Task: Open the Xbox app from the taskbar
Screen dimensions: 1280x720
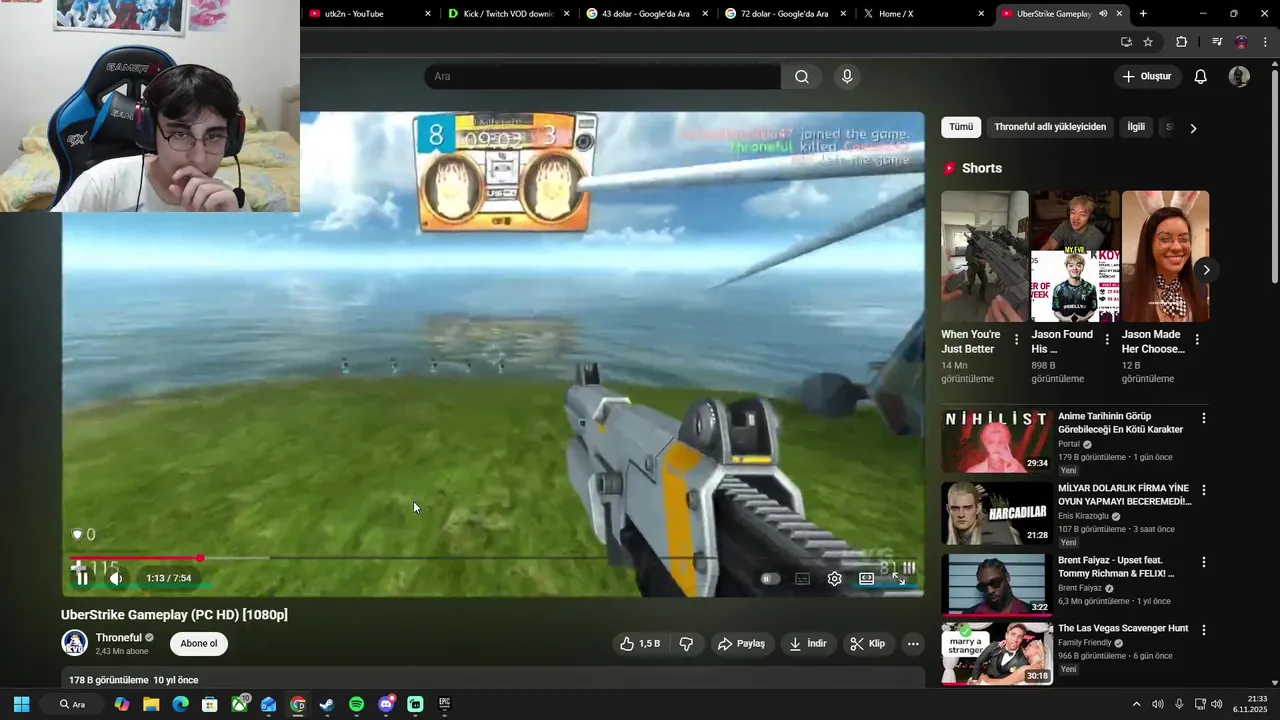Action: pyautogui.click(x=240, y=704)
